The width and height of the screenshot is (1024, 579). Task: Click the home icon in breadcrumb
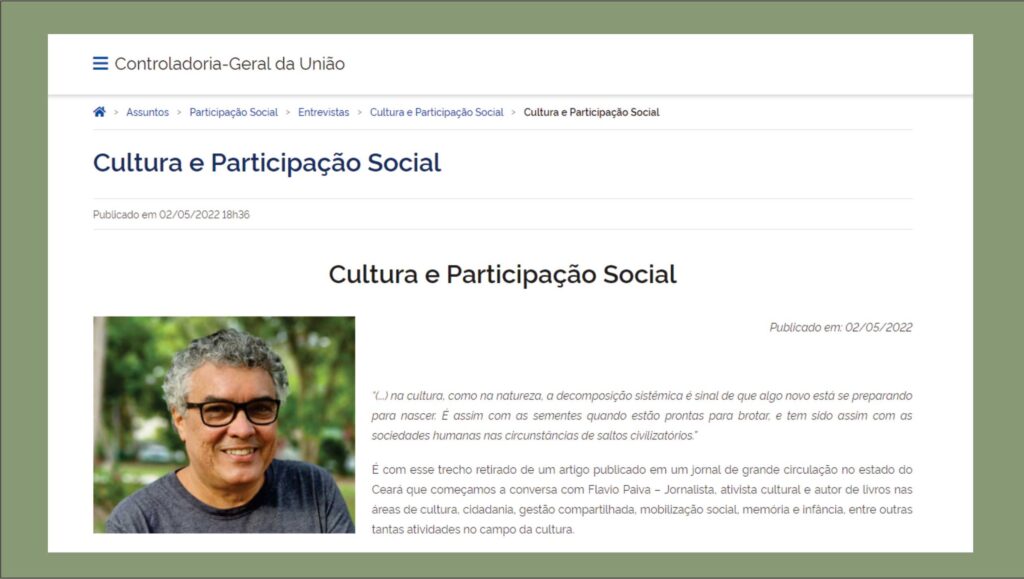(99, 112)
